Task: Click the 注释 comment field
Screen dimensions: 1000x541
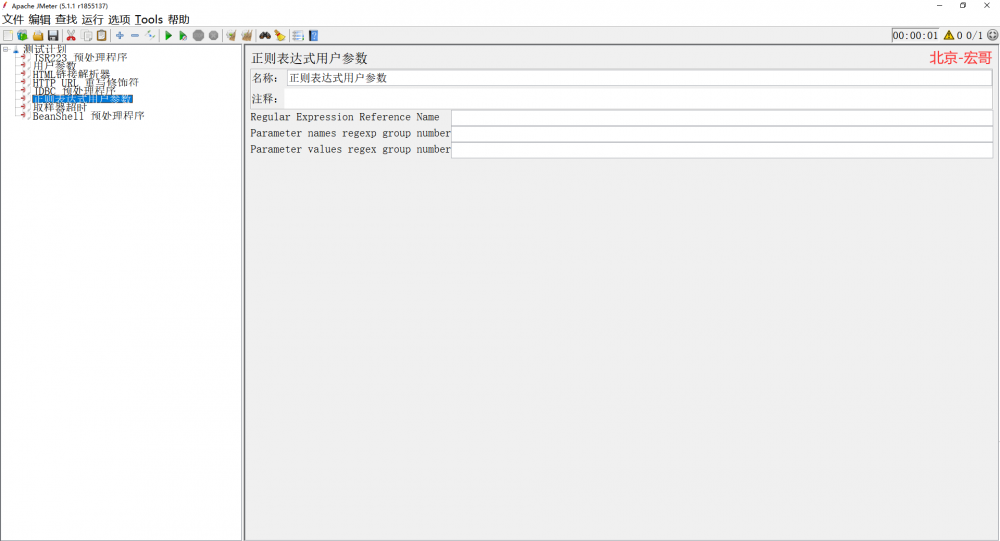Action: click(x=638, y=98)
